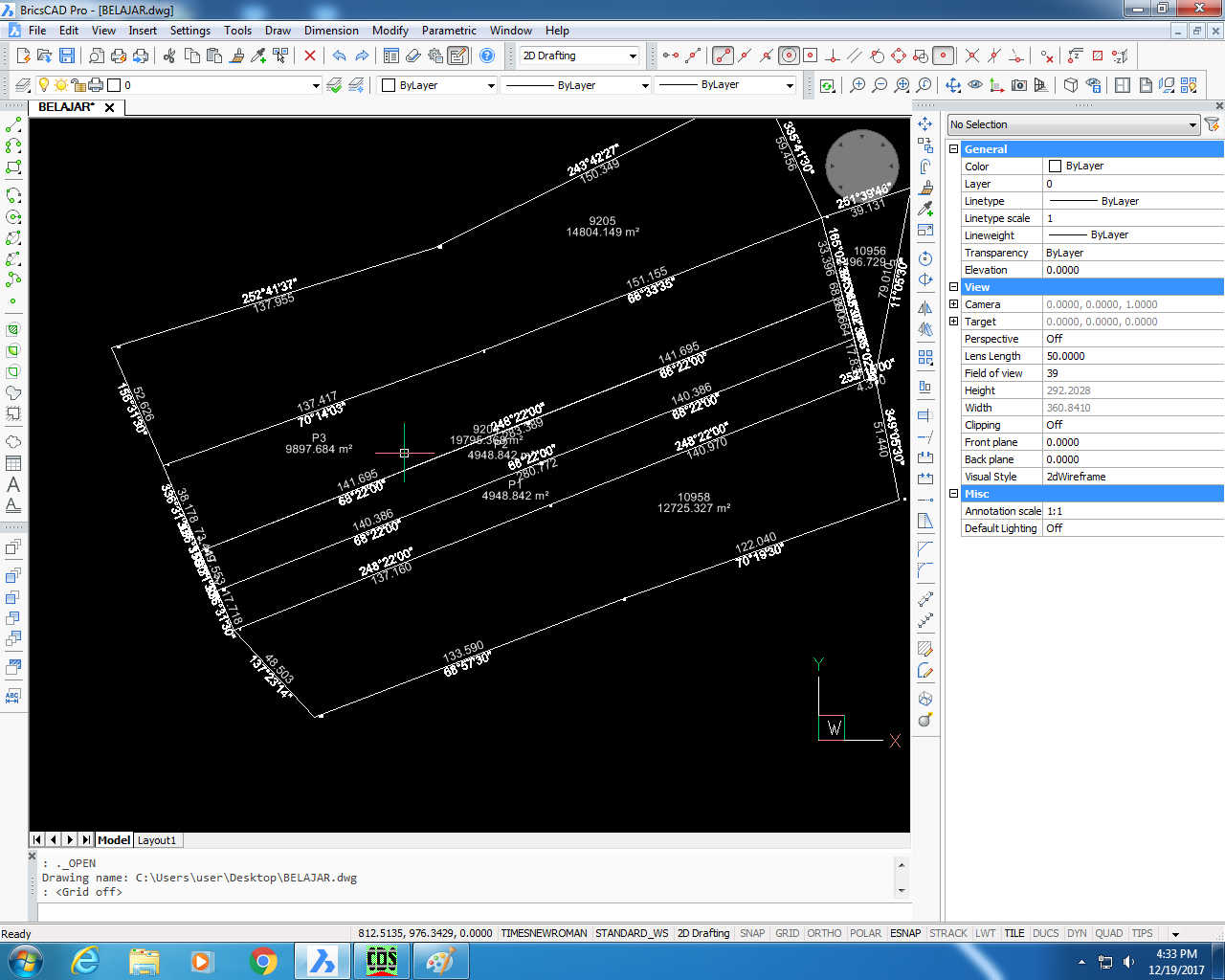The height and width of the screenshot is (980, 1225).
Task: Enable GRID mode on the status bar
Action: pos(787,933)
